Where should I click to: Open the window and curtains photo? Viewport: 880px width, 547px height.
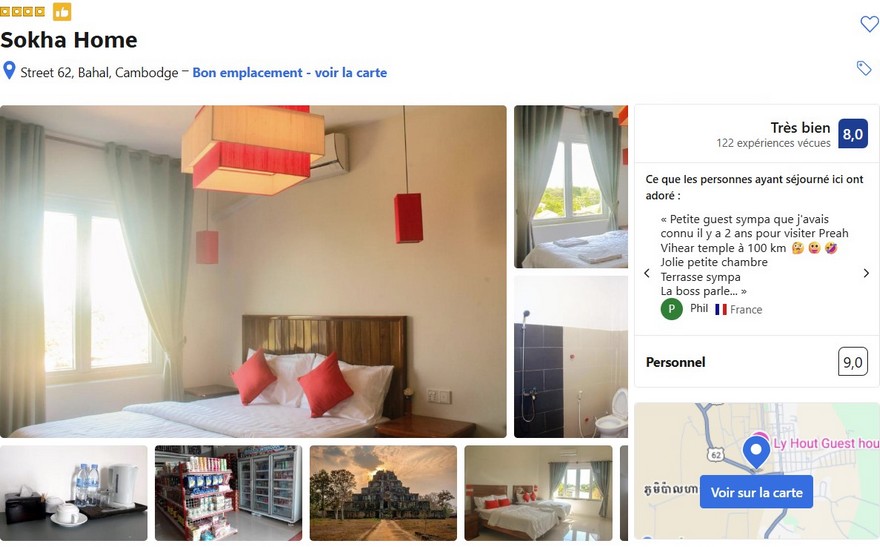(571, 186)
